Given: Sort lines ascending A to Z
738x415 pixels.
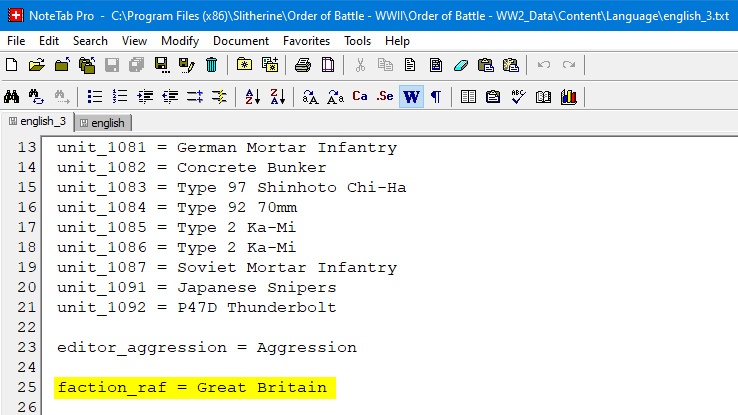Looking at the screenshot, I should coord(253,97).
